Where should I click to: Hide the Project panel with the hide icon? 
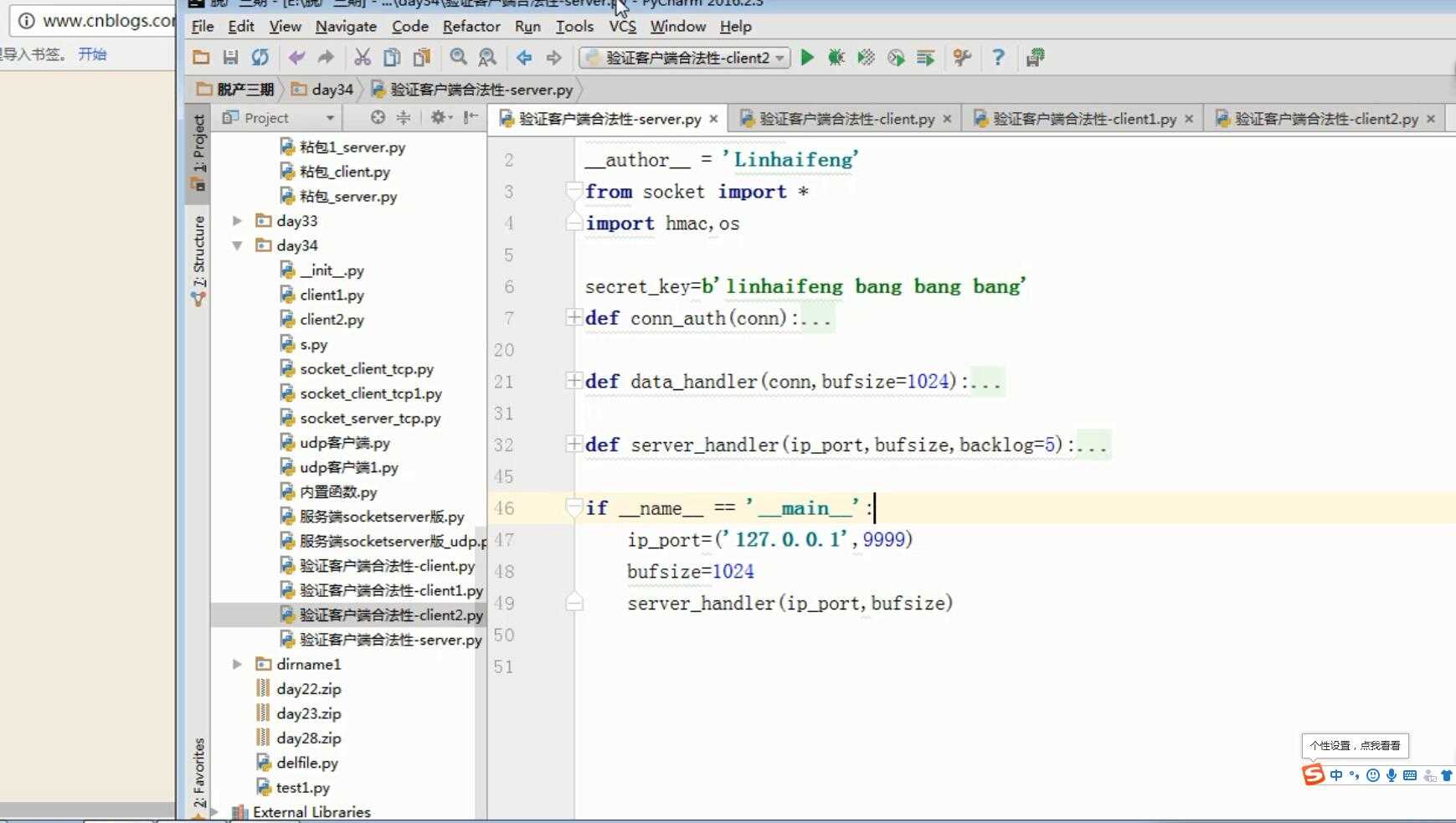471,118
